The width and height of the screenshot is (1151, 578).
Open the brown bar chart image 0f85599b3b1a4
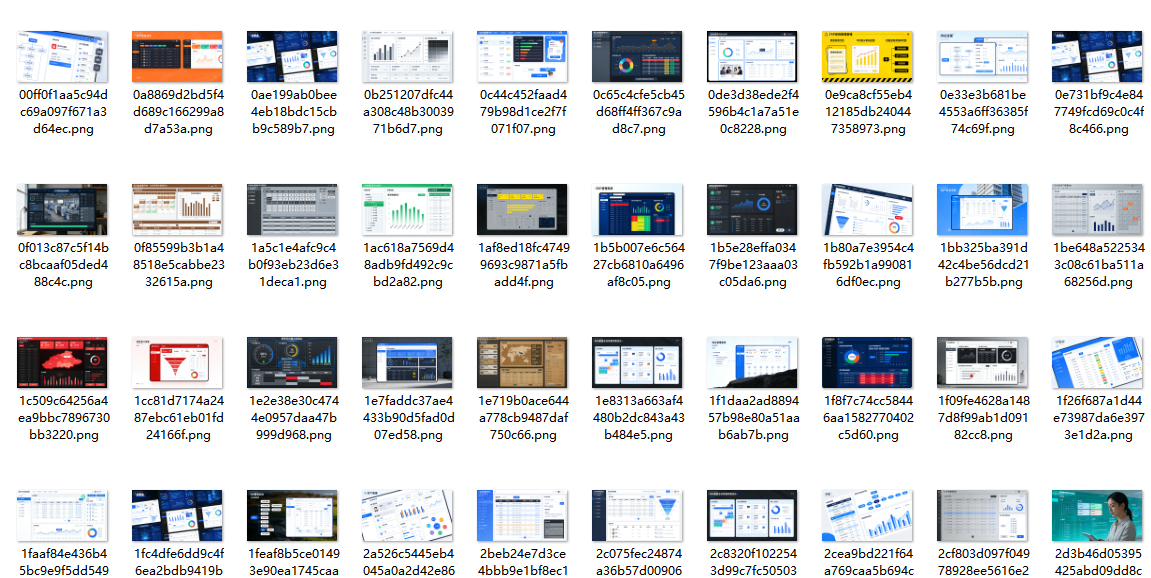pos(177,209)
